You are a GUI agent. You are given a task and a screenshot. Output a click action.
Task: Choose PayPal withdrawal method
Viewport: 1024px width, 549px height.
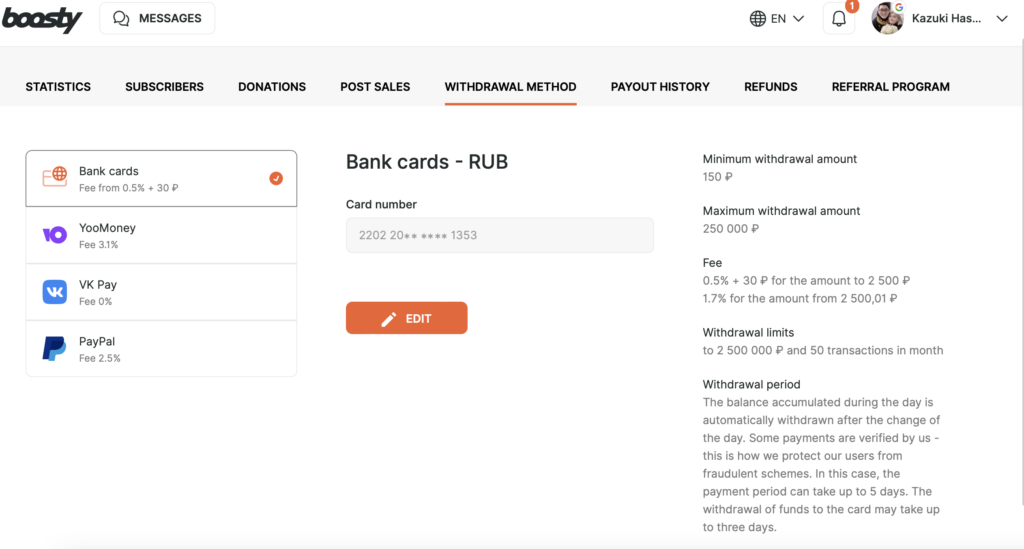pos(161,348)
